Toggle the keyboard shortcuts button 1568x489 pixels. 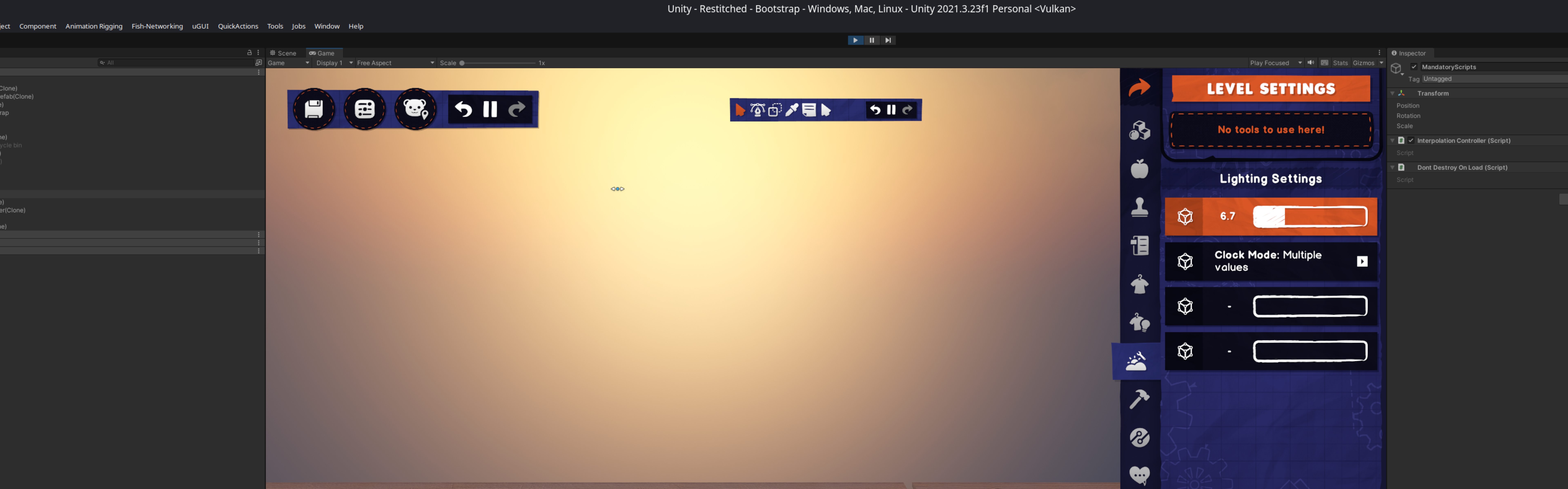point(1324,63)
